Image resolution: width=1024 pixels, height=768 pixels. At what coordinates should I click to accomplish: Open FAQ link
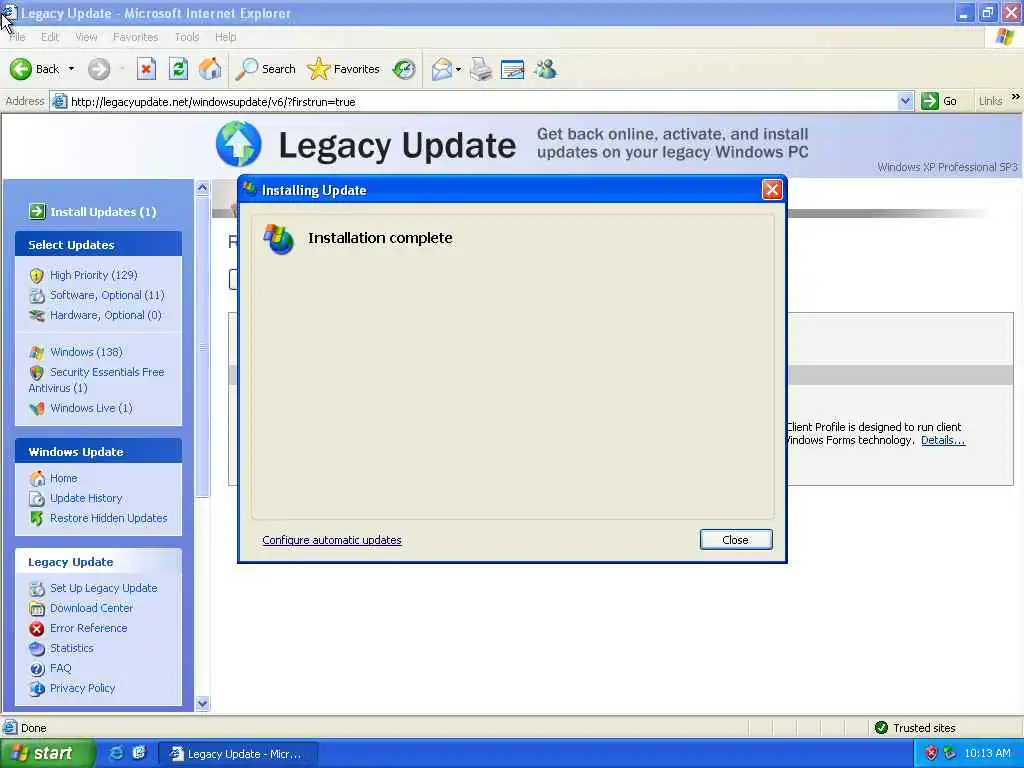61,668
